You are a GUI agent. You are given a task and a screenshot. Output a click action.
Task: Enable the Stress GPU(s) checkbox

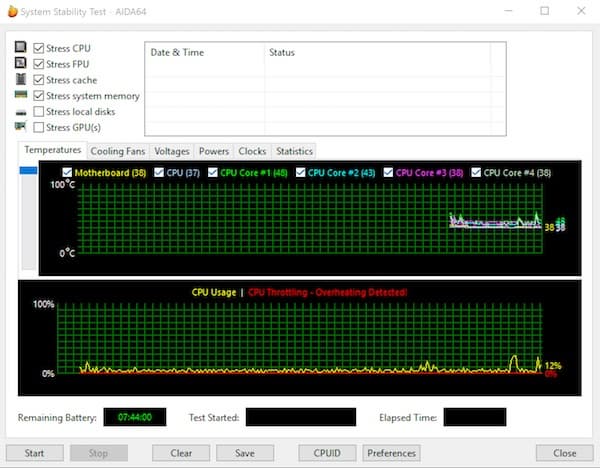click(38, 127)
